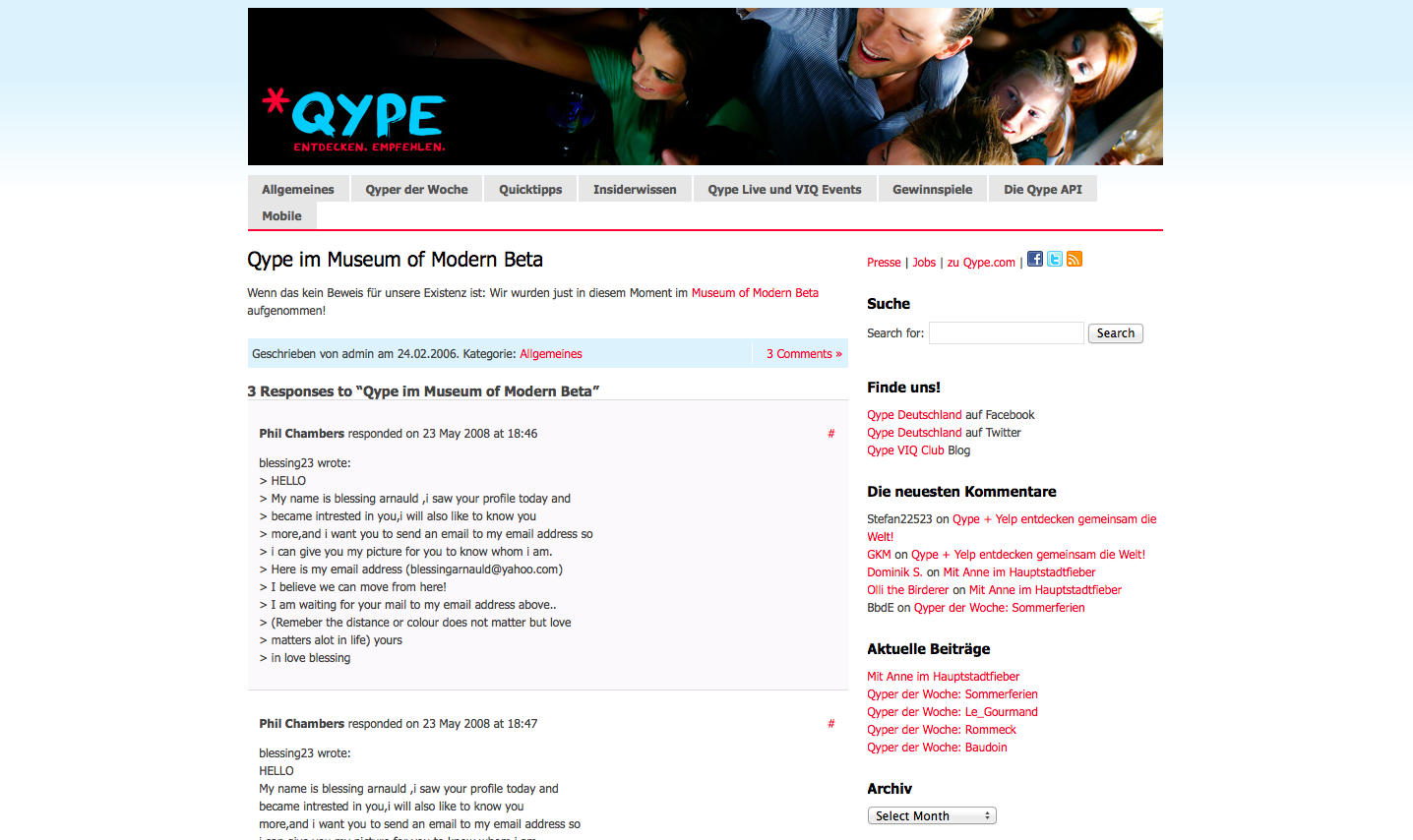The image size is (1413, 840).
Task: Open first comment's # permalink
Action: [830, 434]
